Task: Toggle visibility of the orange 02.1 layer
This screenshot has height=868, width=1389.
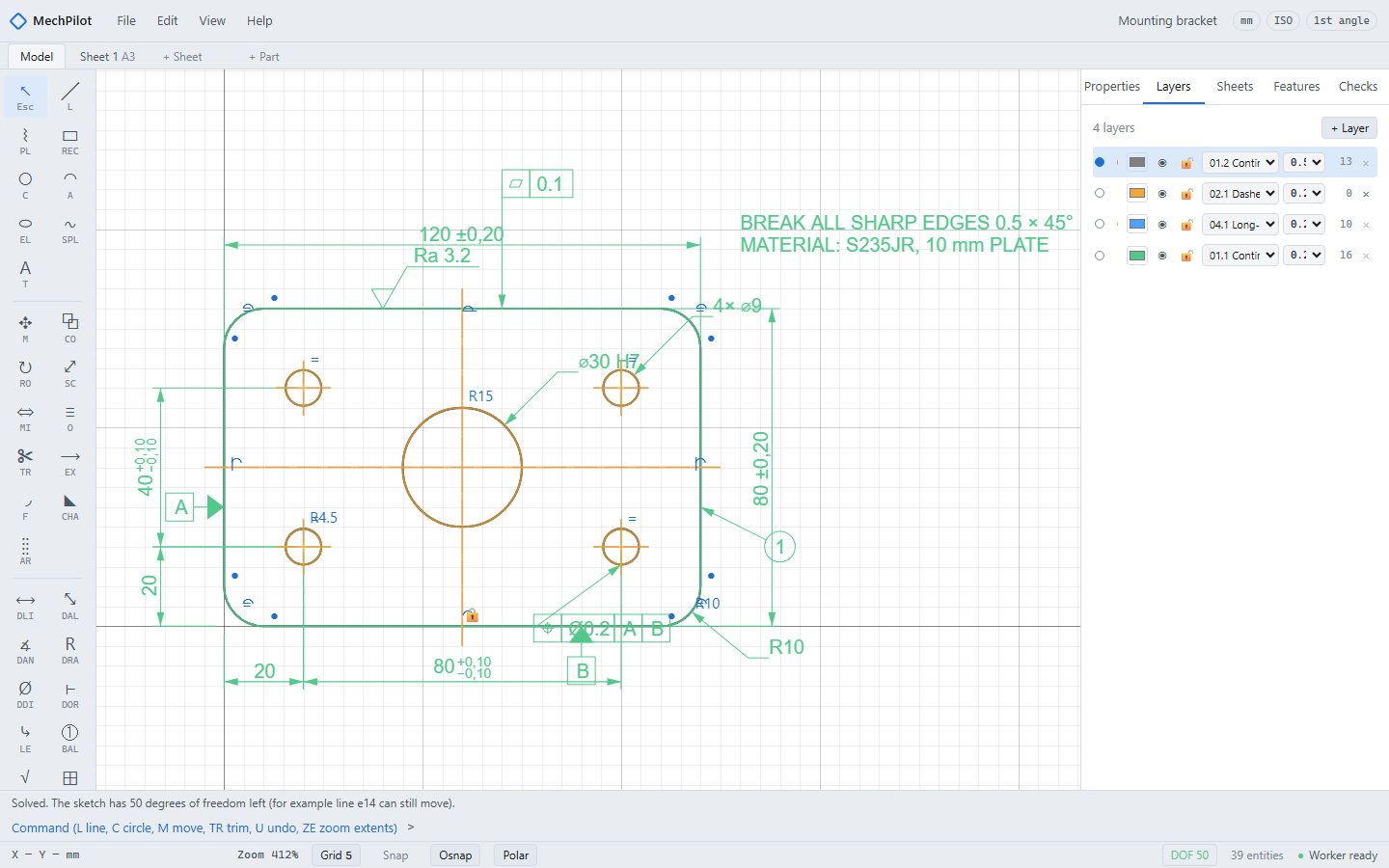Action: tap(1162, 194)
